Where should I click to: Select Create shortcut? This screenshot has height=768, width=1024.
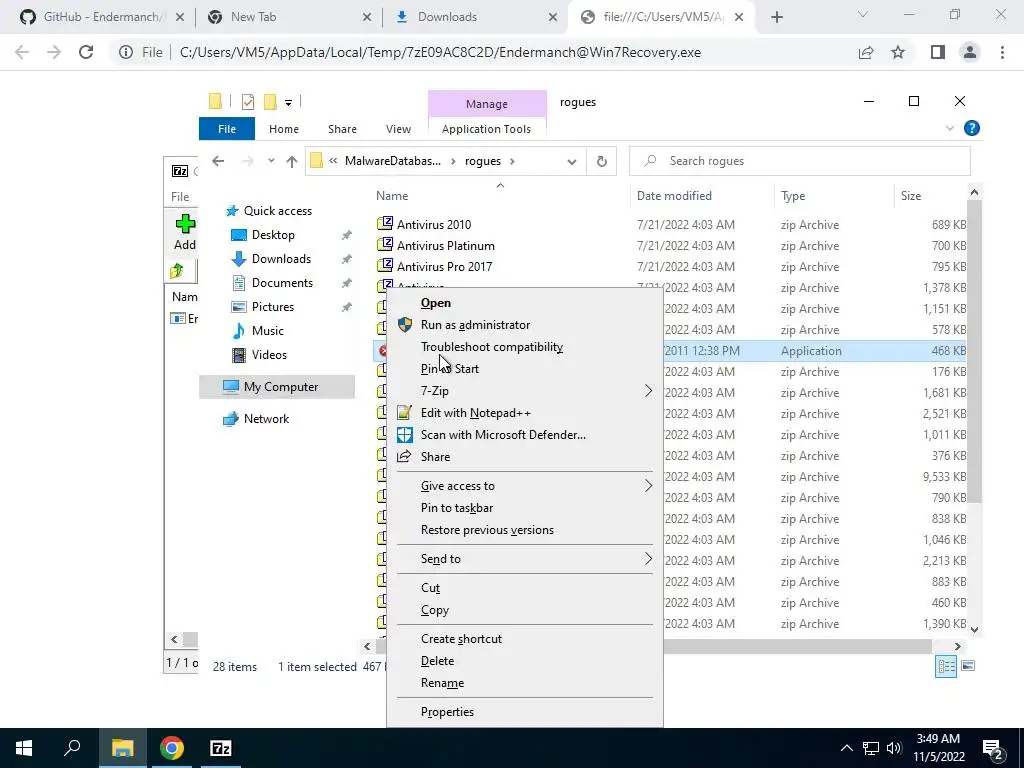point(461,639)
